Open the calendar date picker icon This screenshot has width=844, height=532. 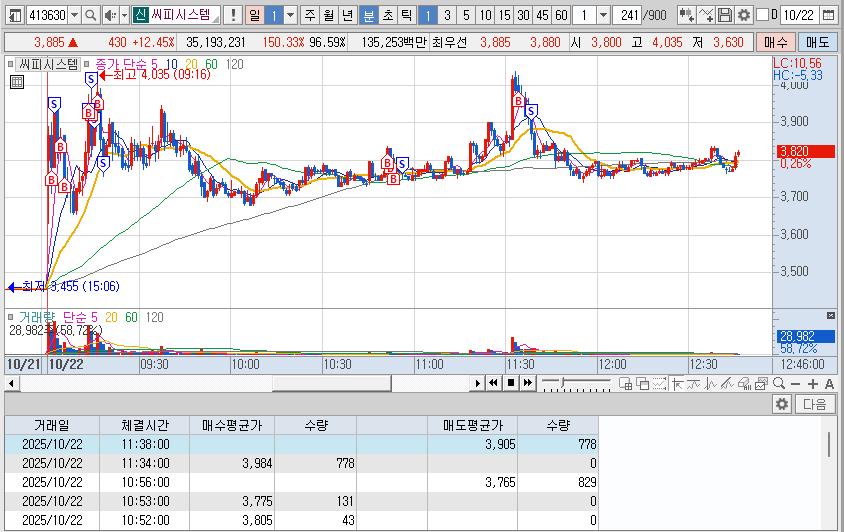(827, 15)
